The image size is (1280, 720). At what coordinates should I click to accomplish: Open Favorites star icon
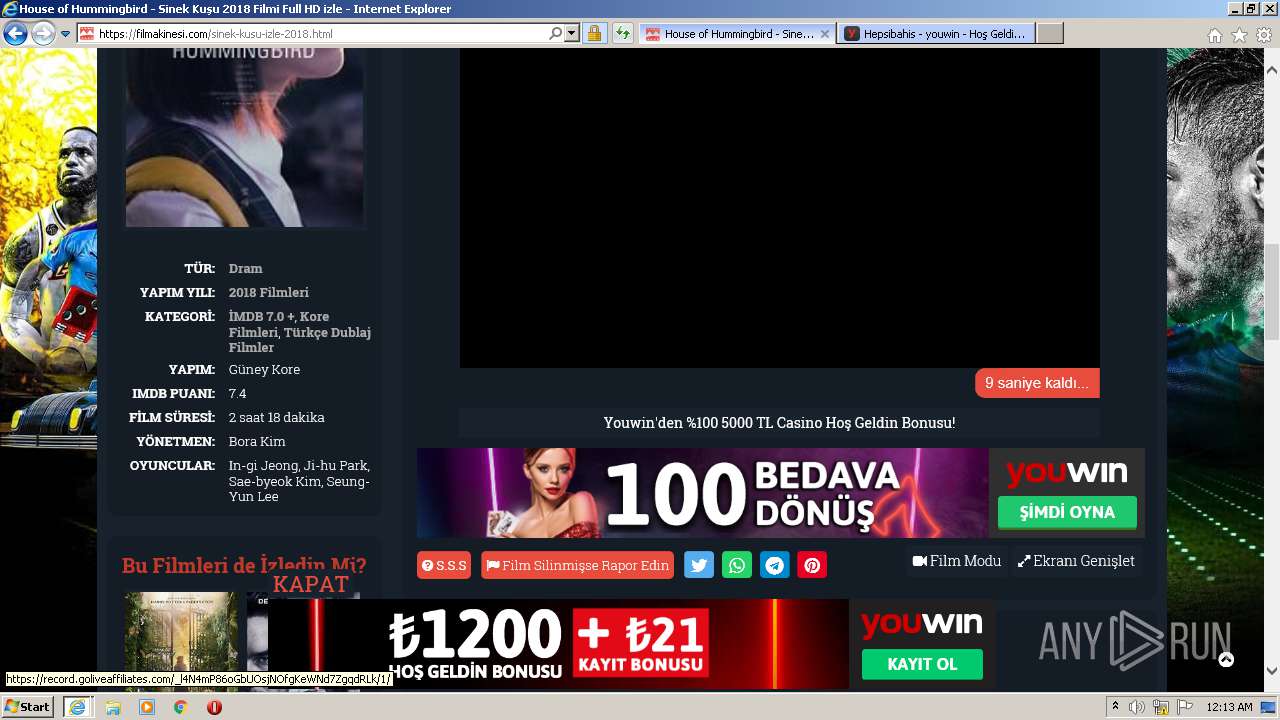(x=1239, y=34)
